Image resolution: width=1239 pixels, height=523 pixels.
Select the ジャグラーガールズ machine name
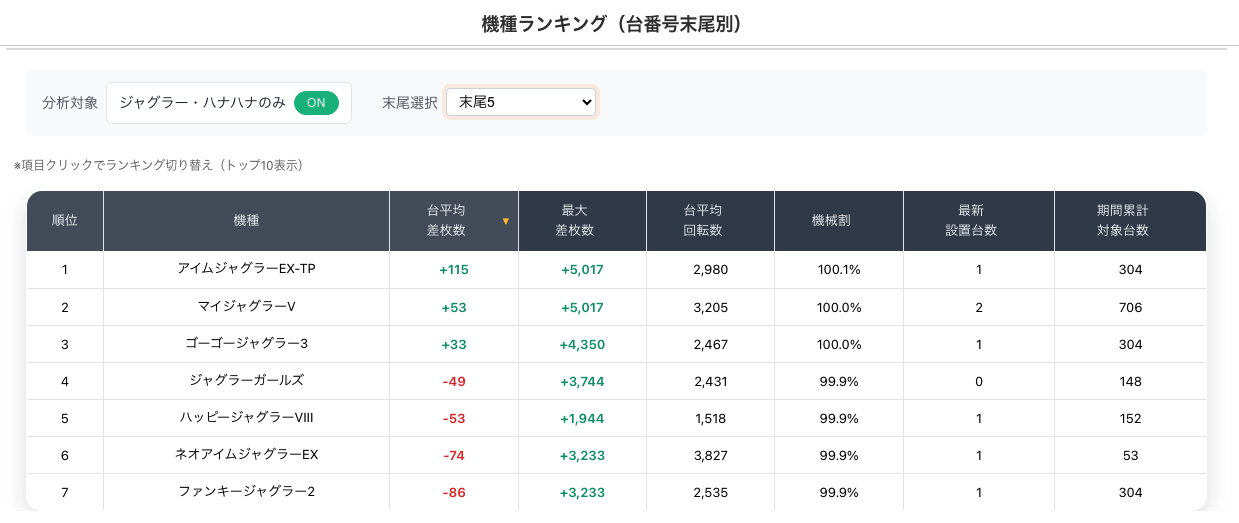pyautogui.click(x=246, y=381)
